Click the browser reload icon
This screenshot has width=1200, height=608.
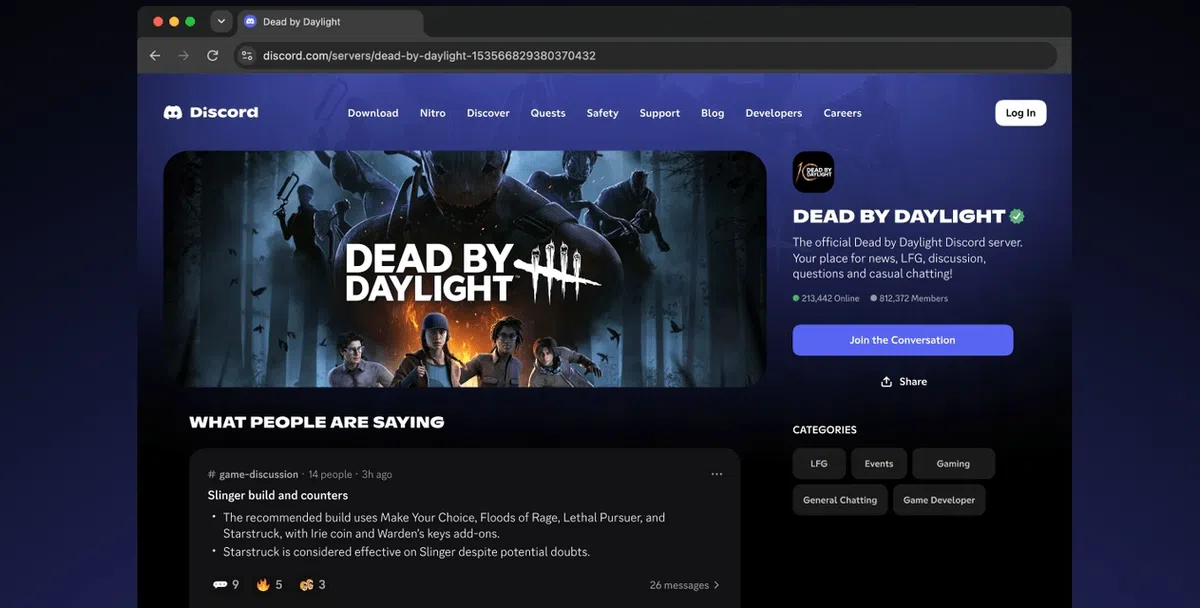coord(212,56)
